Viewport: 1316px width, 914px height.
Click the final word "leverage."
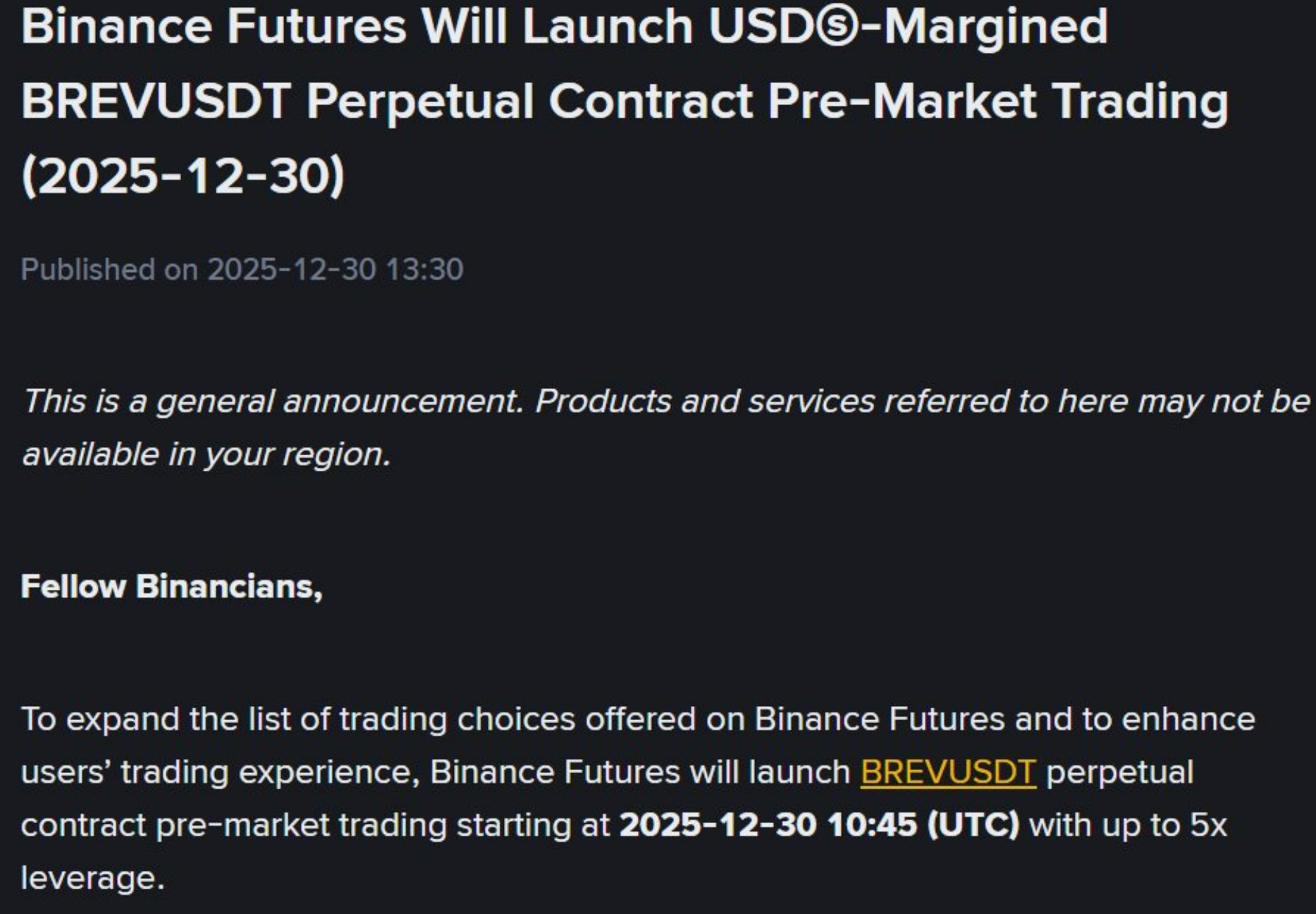92,879
